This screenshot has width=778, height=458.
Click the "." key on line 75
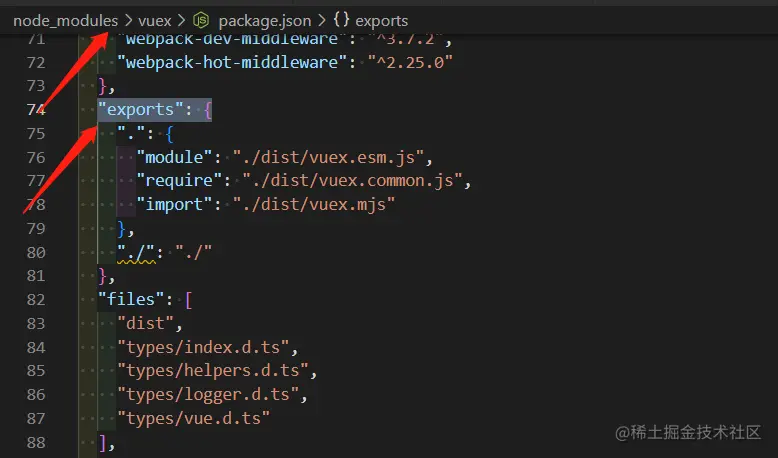[x=131, y=133]
